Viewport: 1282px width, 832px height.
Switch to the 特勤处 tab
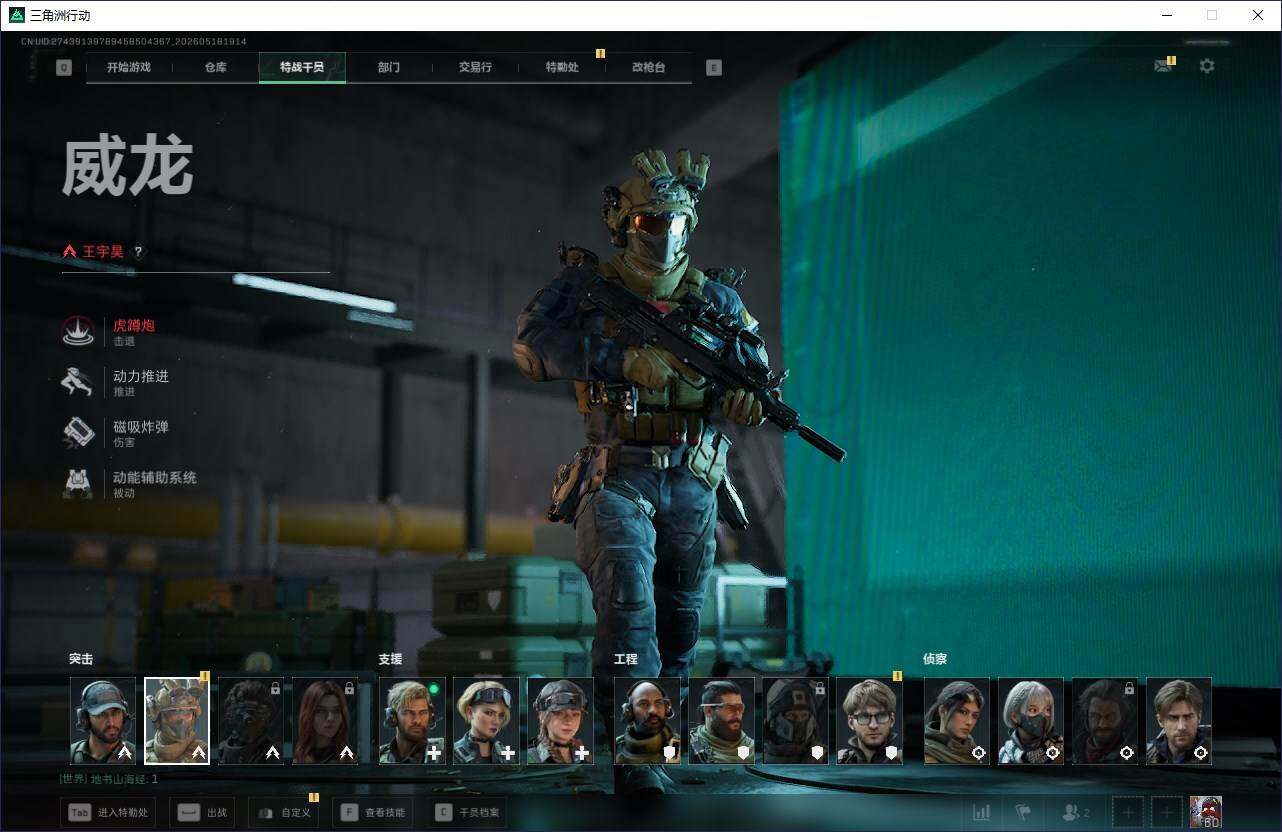(x=562, y=67)
